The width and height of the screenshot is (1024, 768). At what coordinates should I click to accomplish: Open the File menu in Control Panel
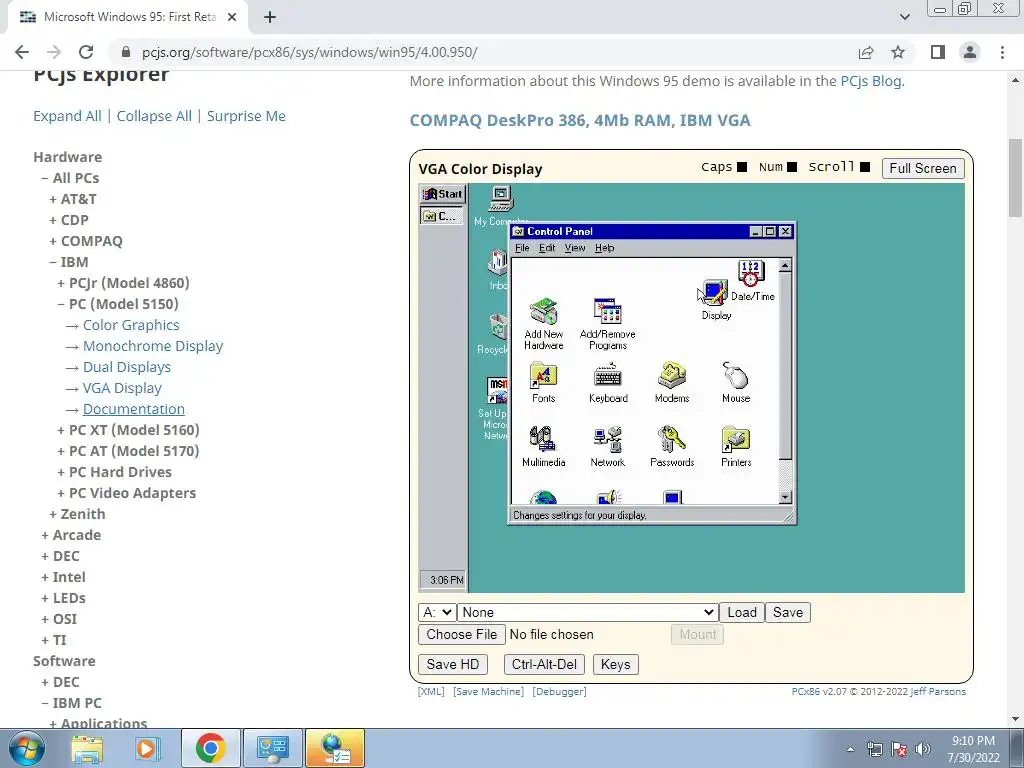point(522,248)
